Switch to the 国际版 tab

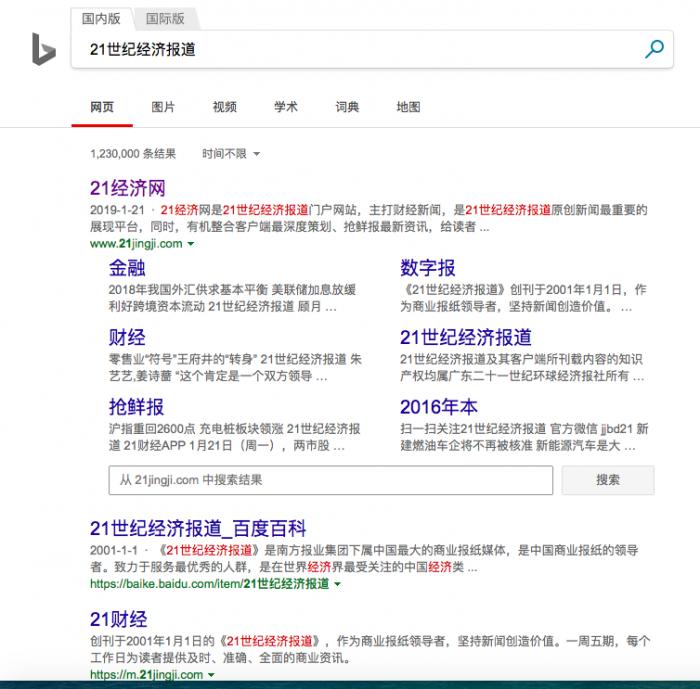[165, 19]
